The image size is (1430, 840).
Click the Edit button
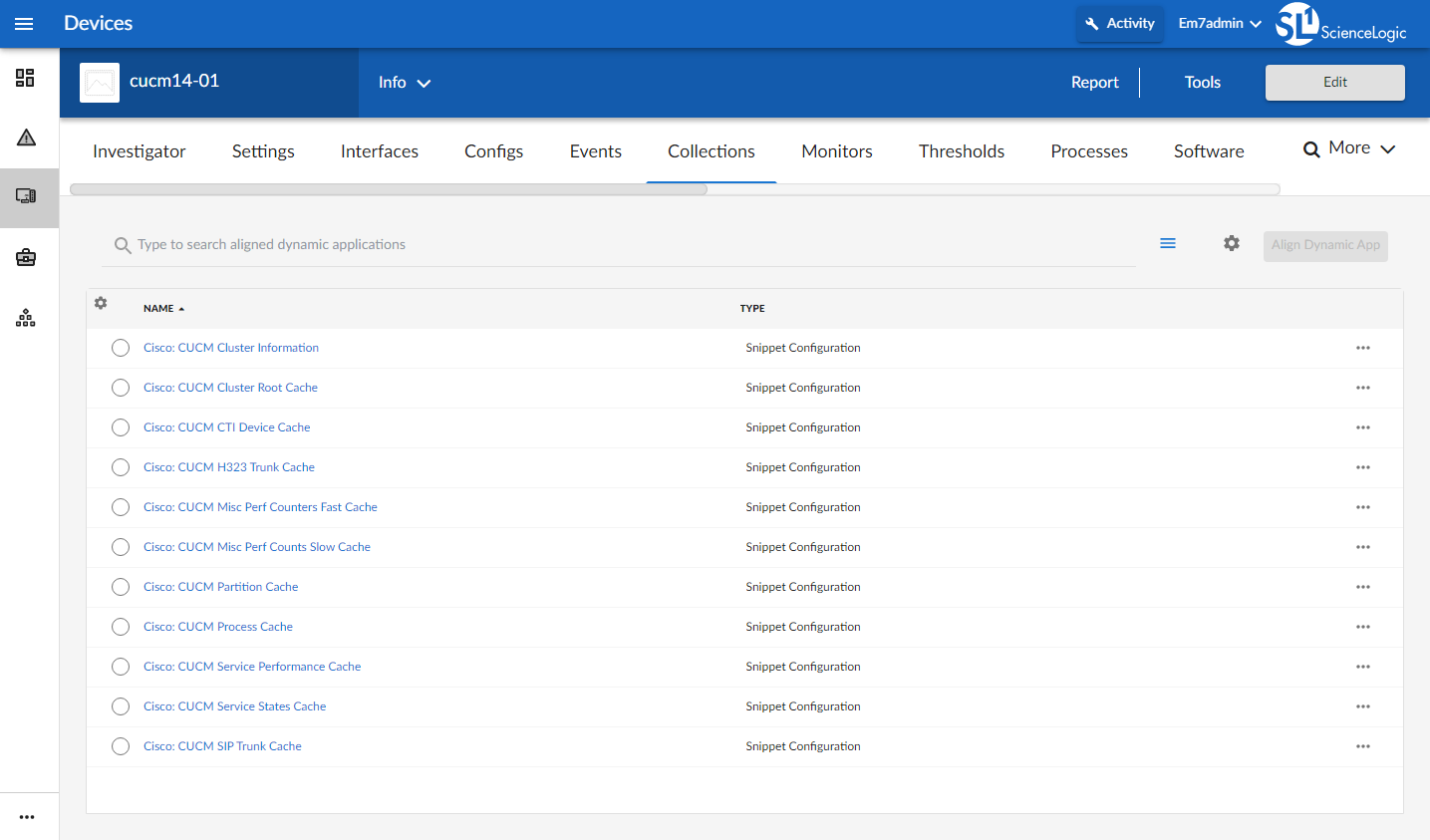pos(1334,83)
